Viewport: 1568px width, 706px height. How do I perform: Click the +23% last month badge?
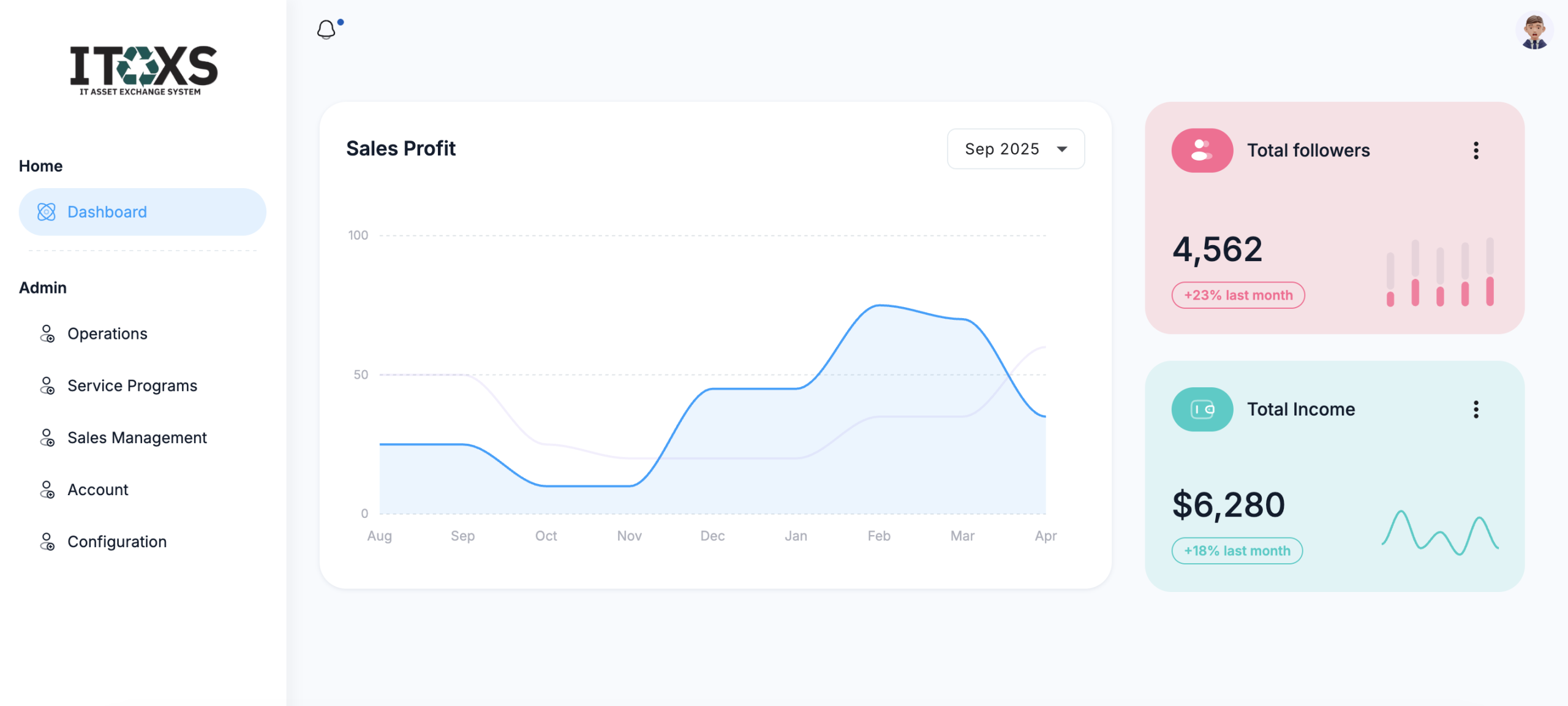pos(1238,295)
